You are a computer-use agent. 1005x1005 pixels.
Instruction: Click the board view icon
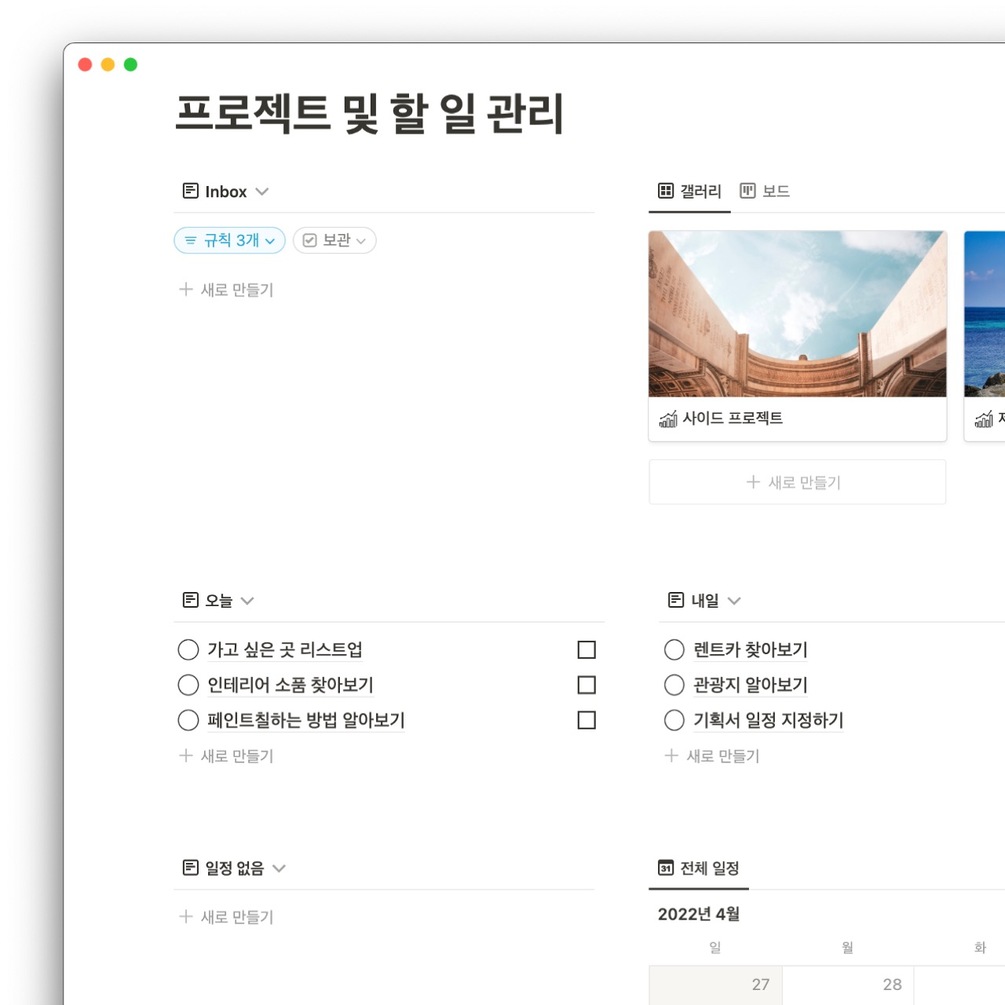(x=747, y=190)
